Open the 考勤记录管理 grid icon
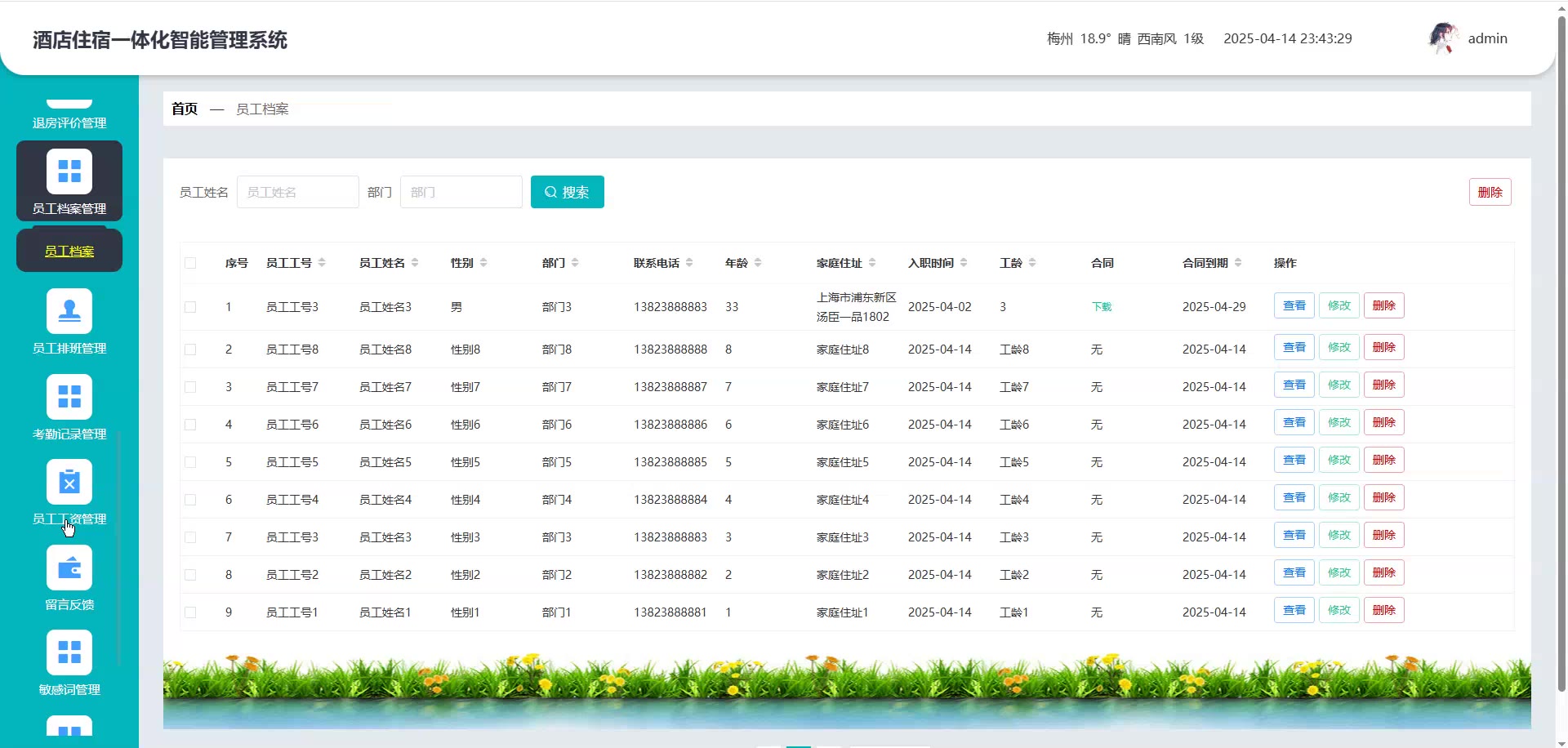 point(69,397)
